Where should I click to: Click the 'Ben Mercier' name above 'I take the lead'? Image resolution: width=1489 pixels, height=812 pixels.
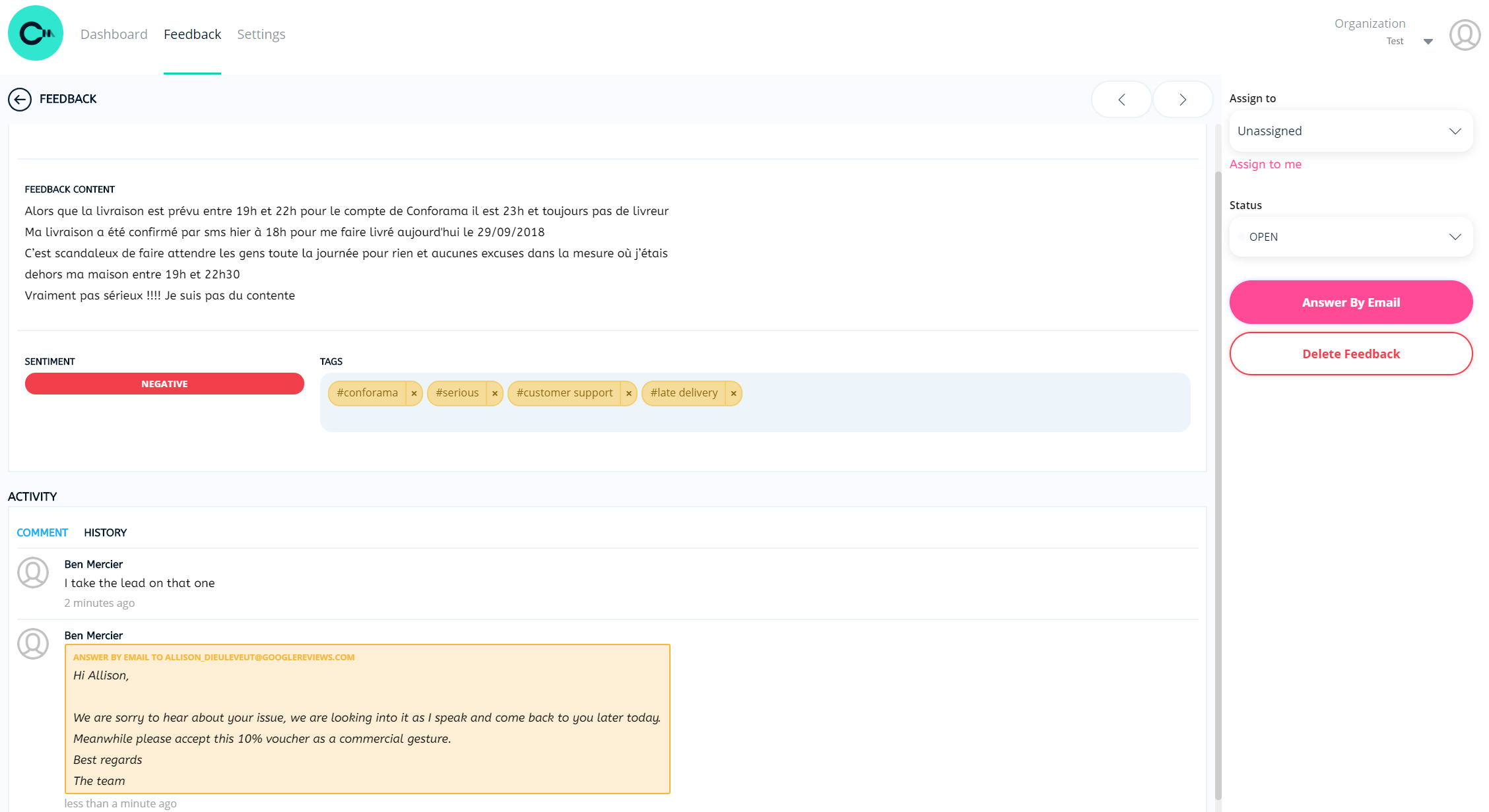point(94,565)
